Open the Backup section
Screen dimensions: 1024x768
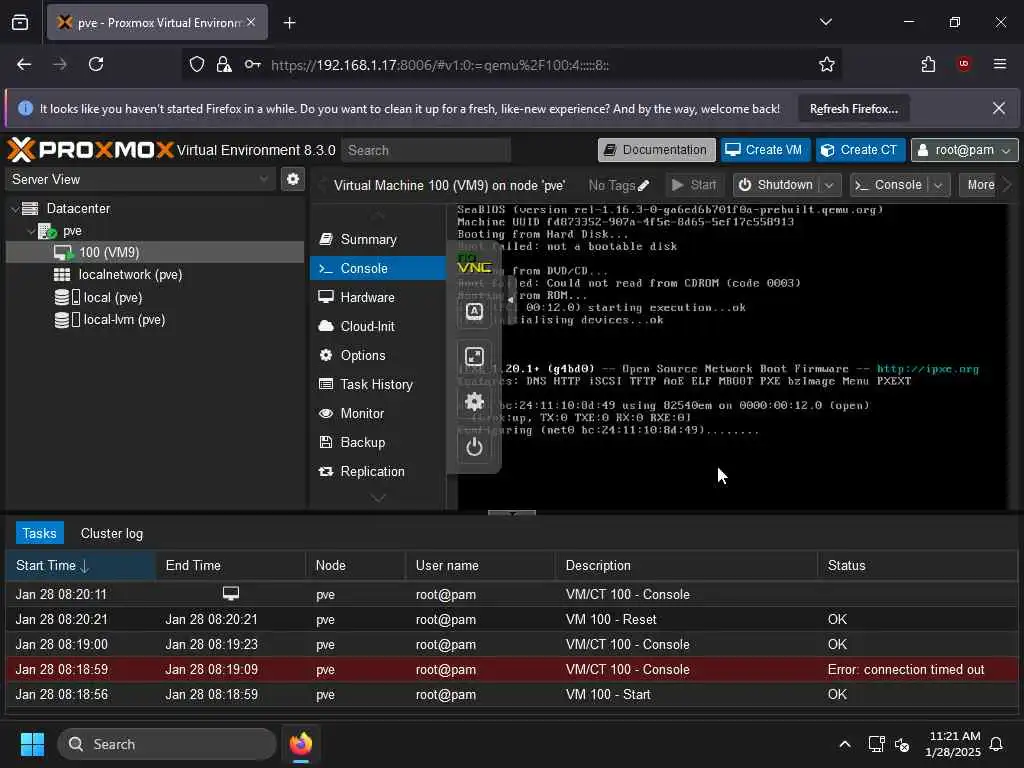pos(377,443)
